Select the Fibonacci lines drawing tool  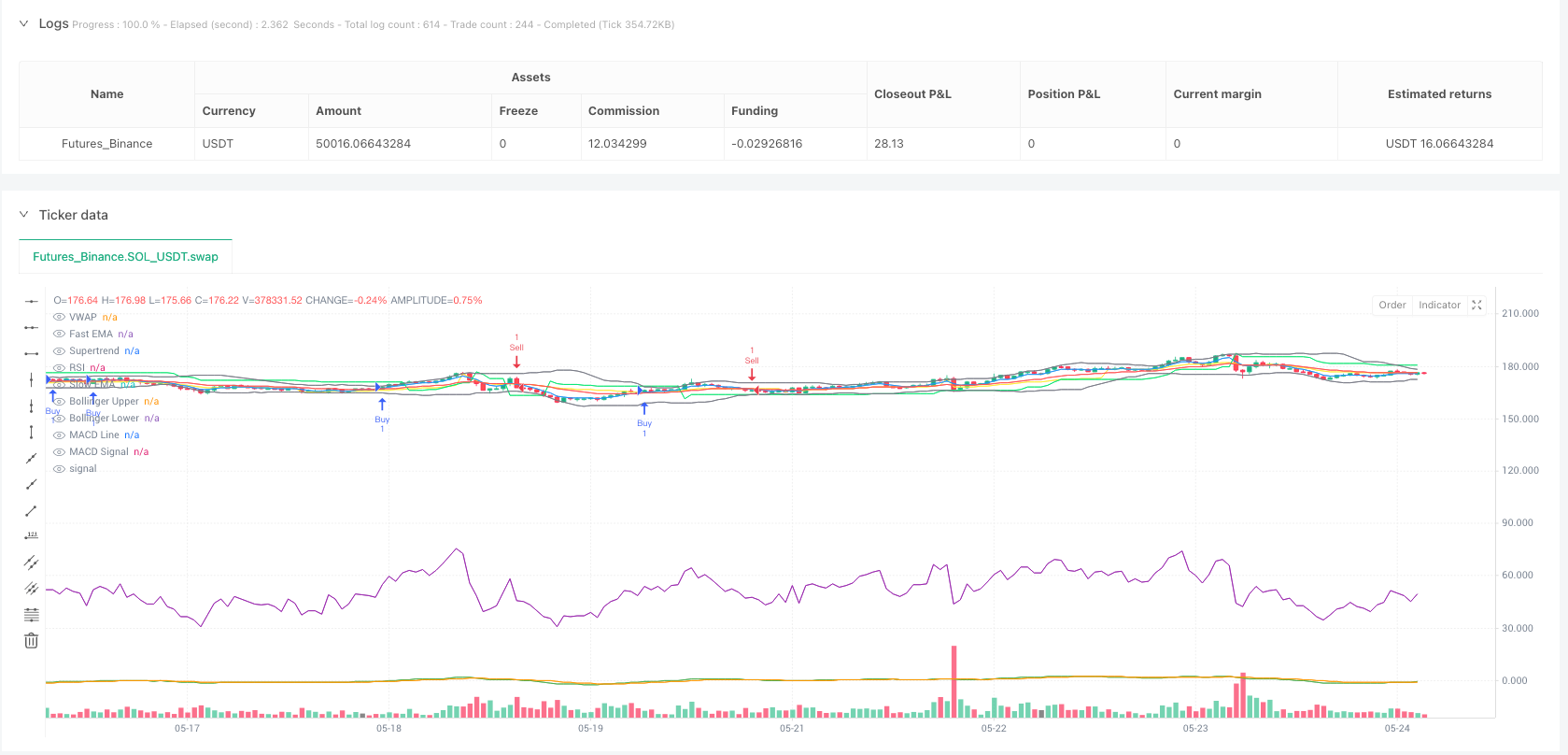tap(31, 615)
